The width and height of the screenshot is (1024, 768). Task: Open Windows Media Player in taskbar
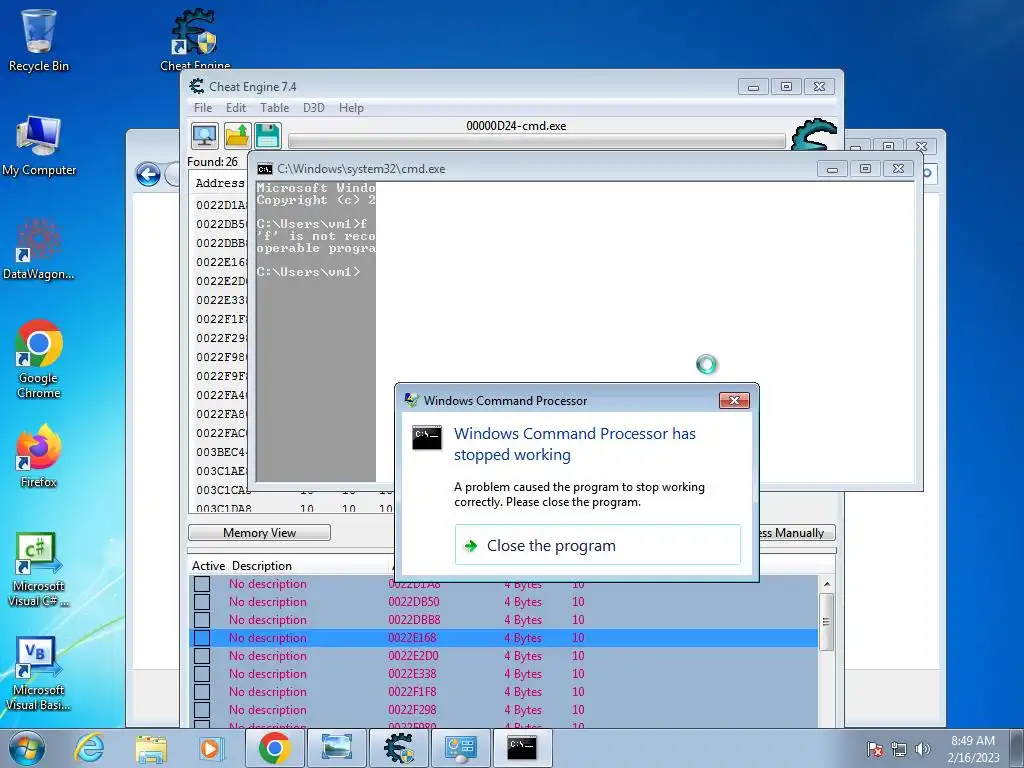(211, 748)
